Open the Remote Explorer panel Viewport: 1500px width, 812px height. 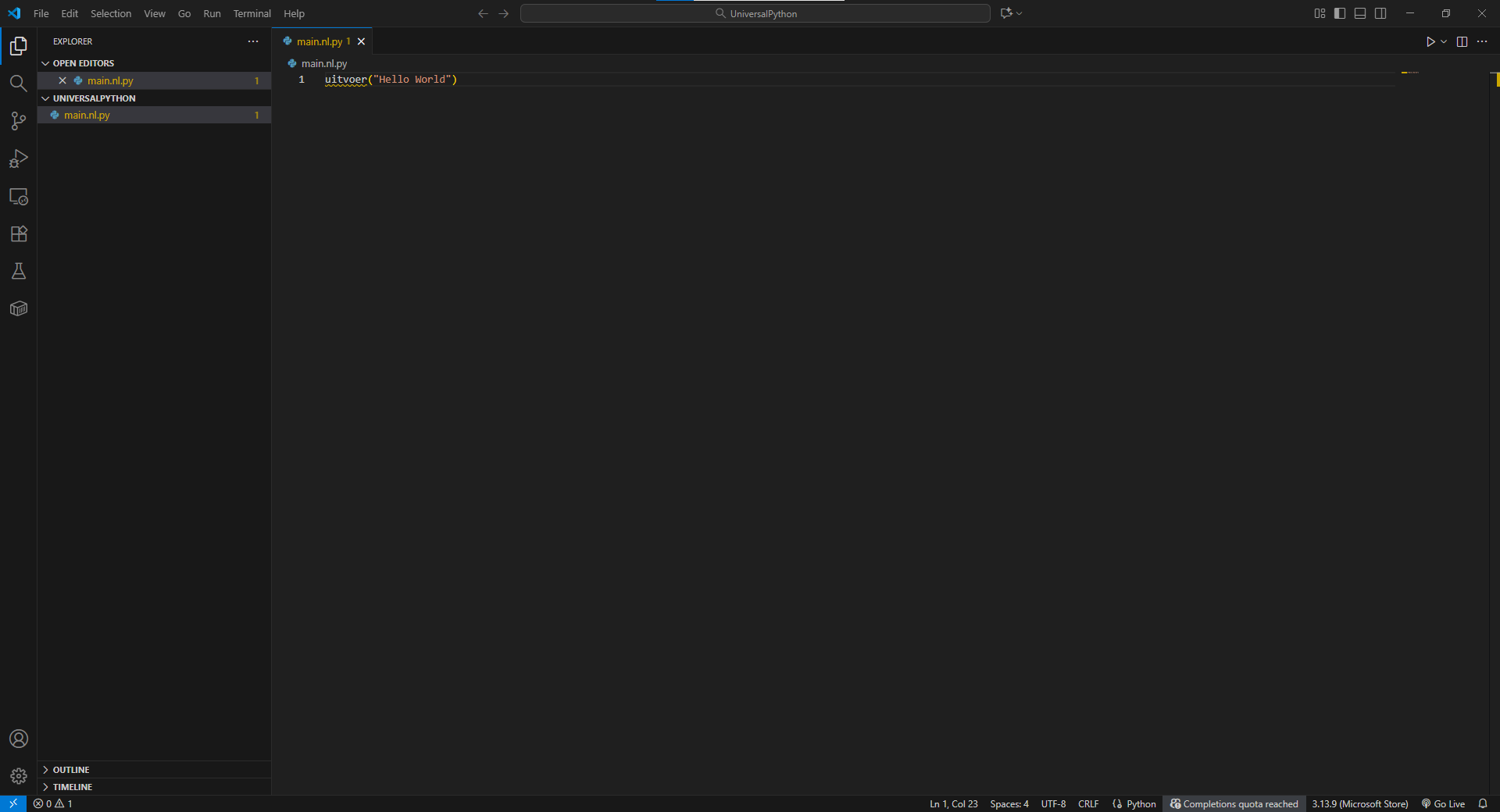click(18, 196)
